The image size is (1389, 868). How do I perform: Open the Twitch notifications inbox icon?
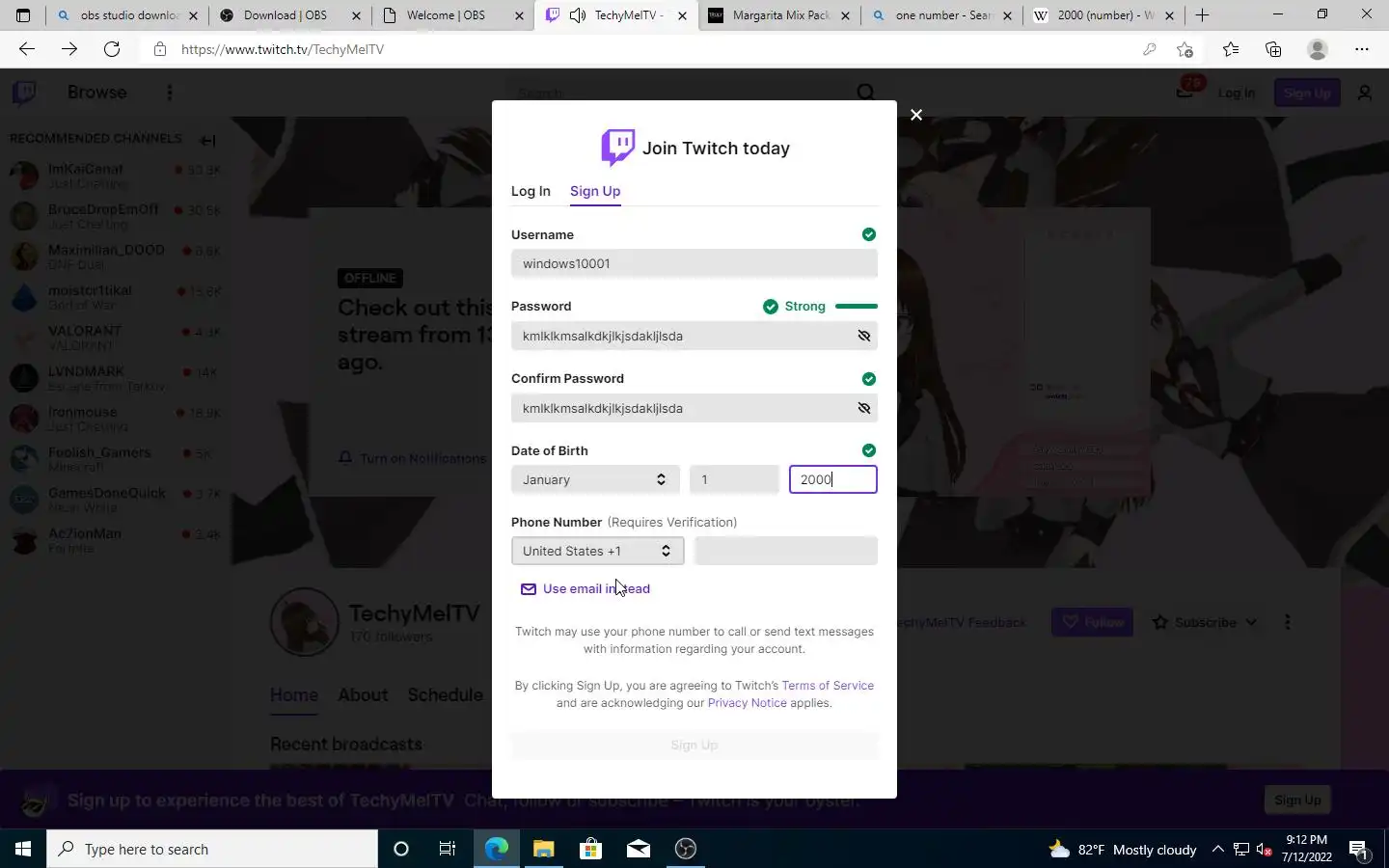(x=1185, y=92)
